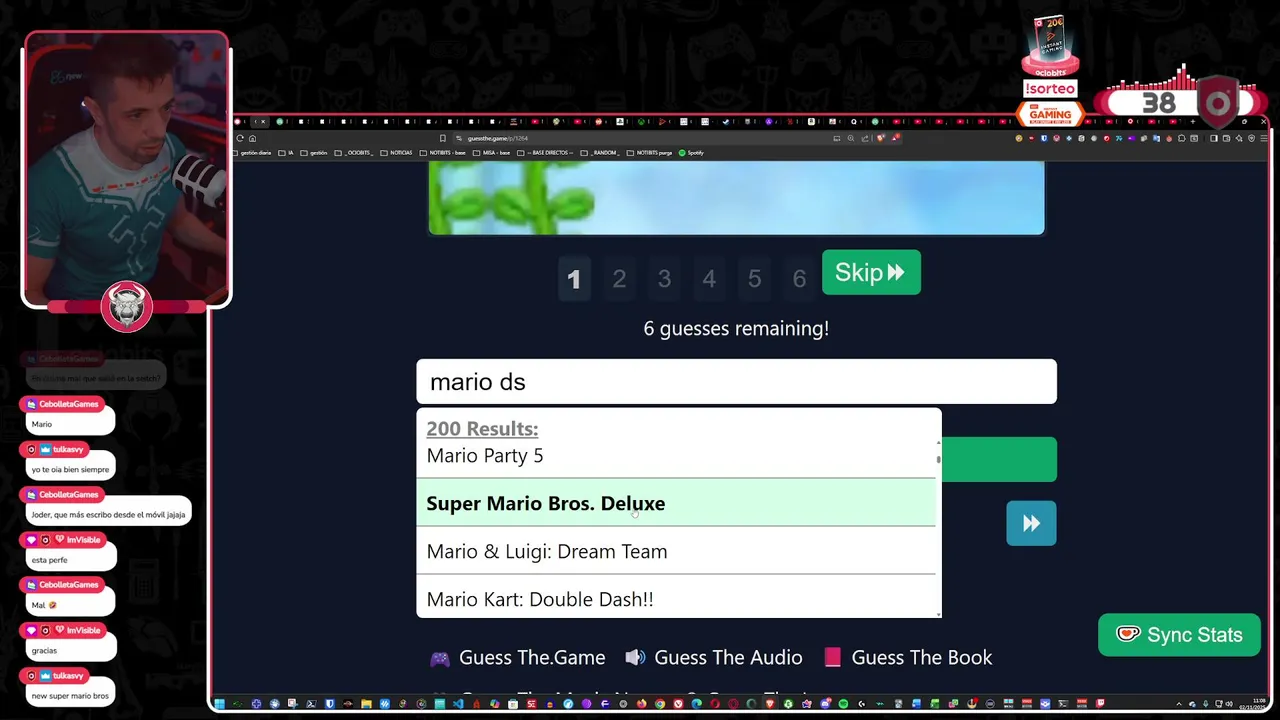Image resolution: width=1280 pixels, height=720 pixels.
Task: Choose 'Mario & Luigi: Dream Team' result
Action: 676,551
